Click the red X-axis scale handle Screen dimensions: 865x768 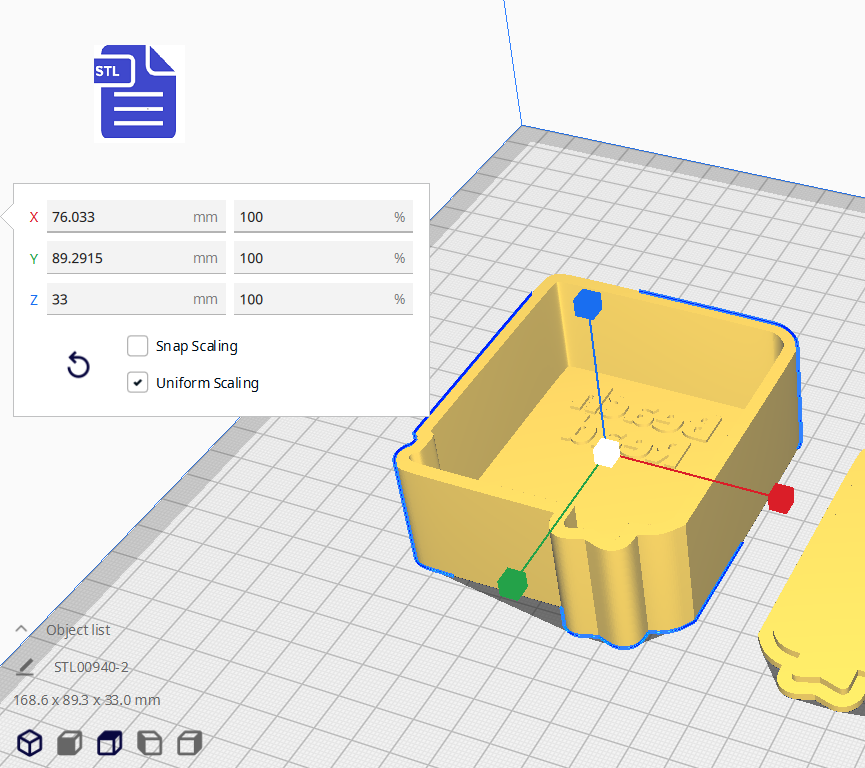point(781,497)
